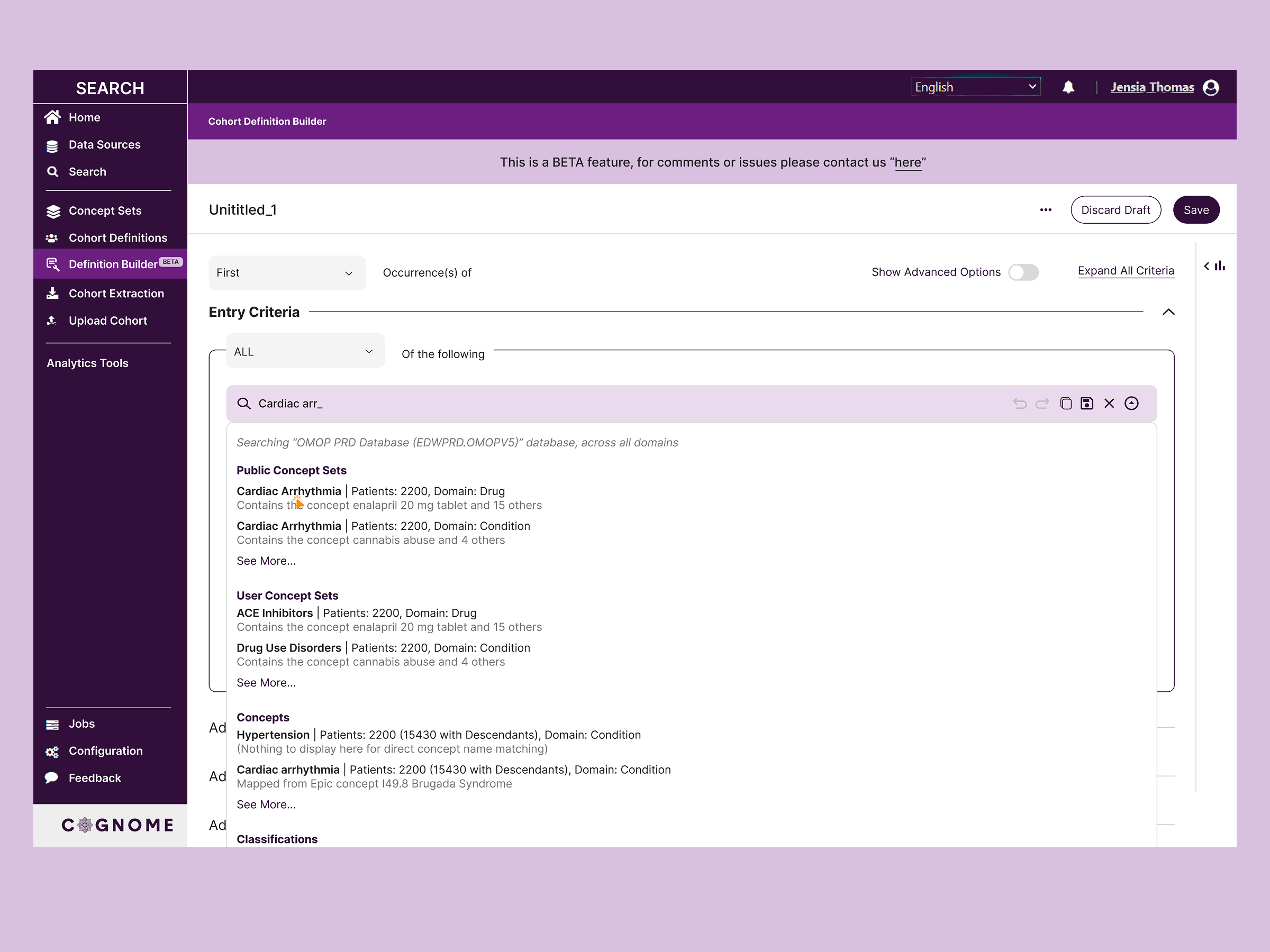Save the criteria with the floppy disk icon
The width and height of the screenshot is (1270, 952).
pos(1087,404)
